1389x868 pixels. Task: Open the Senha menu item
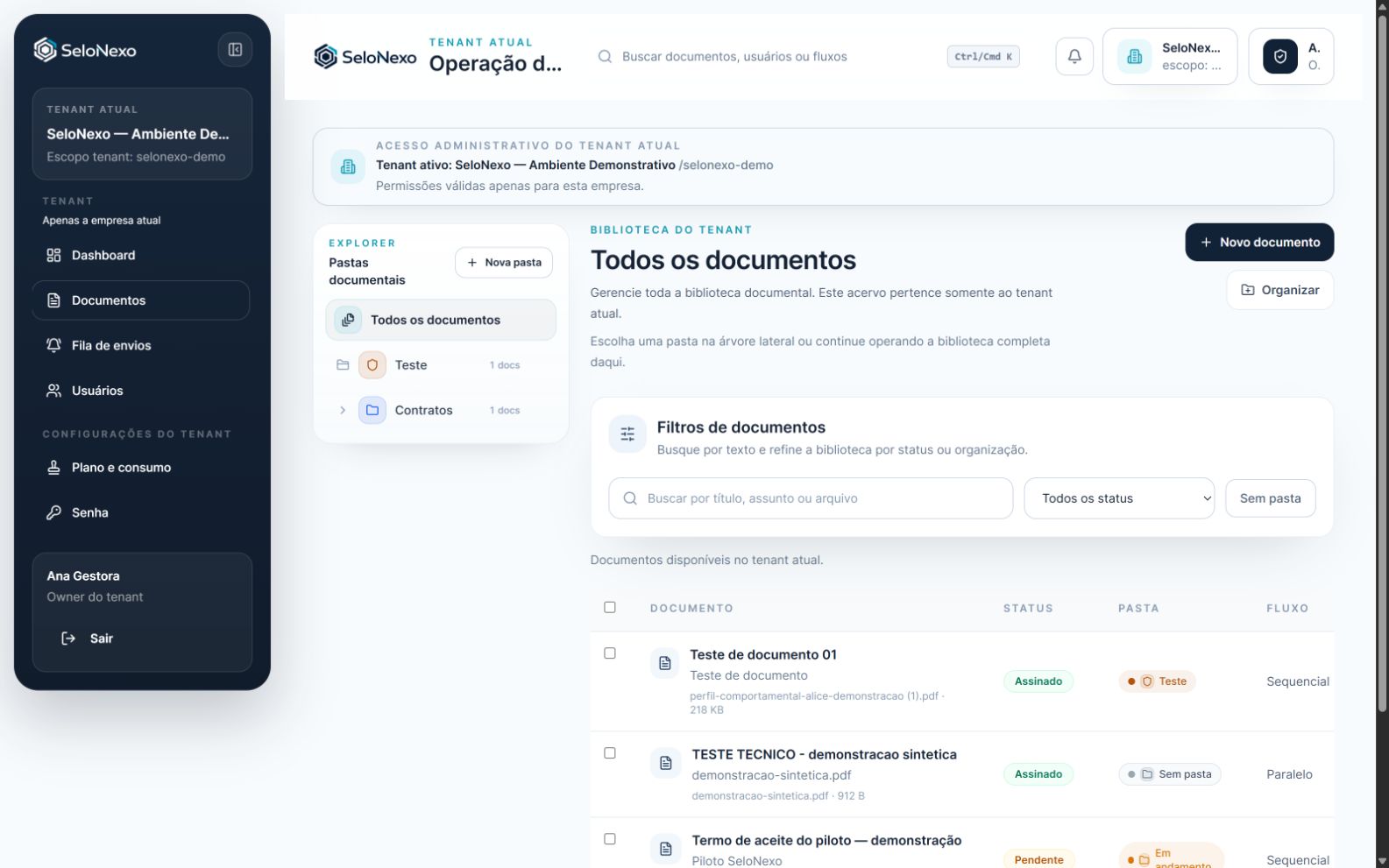tap(141, 512)
